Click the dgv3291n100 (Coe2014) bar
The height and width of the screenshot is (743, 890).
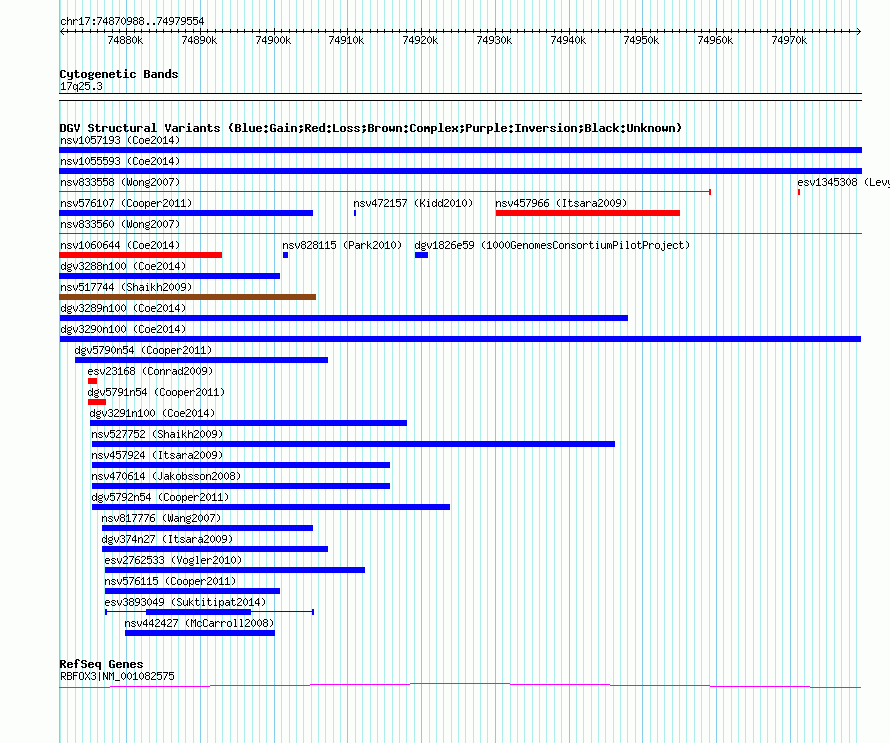click(x=249, y=423)
